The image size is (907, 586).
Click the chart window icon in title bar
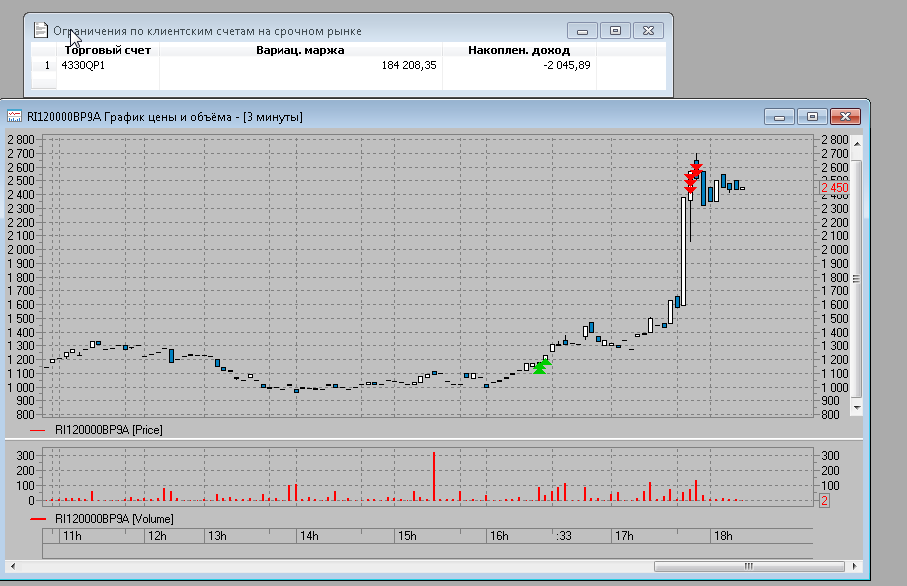[x=15, y=117]
